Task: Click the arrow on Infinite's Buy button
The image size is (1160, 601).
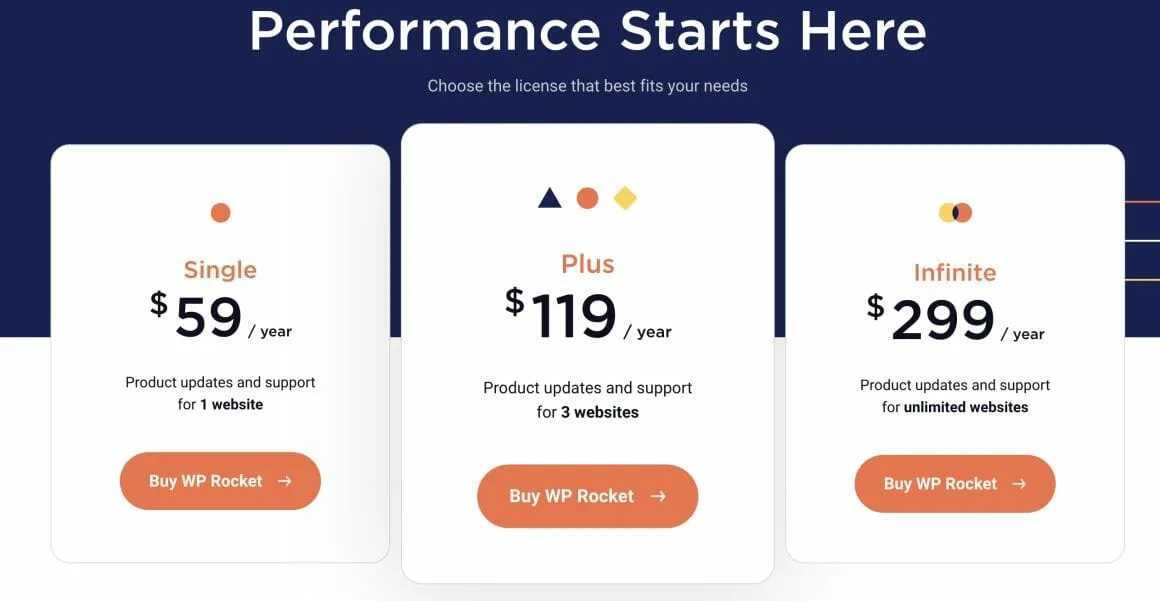Action: [x=1019, y=484]
